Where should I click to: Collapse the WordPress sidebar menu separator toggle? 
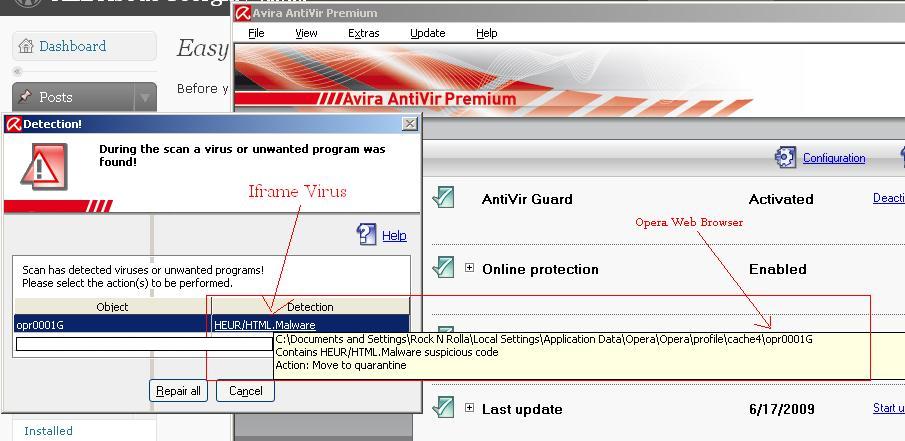17,72
